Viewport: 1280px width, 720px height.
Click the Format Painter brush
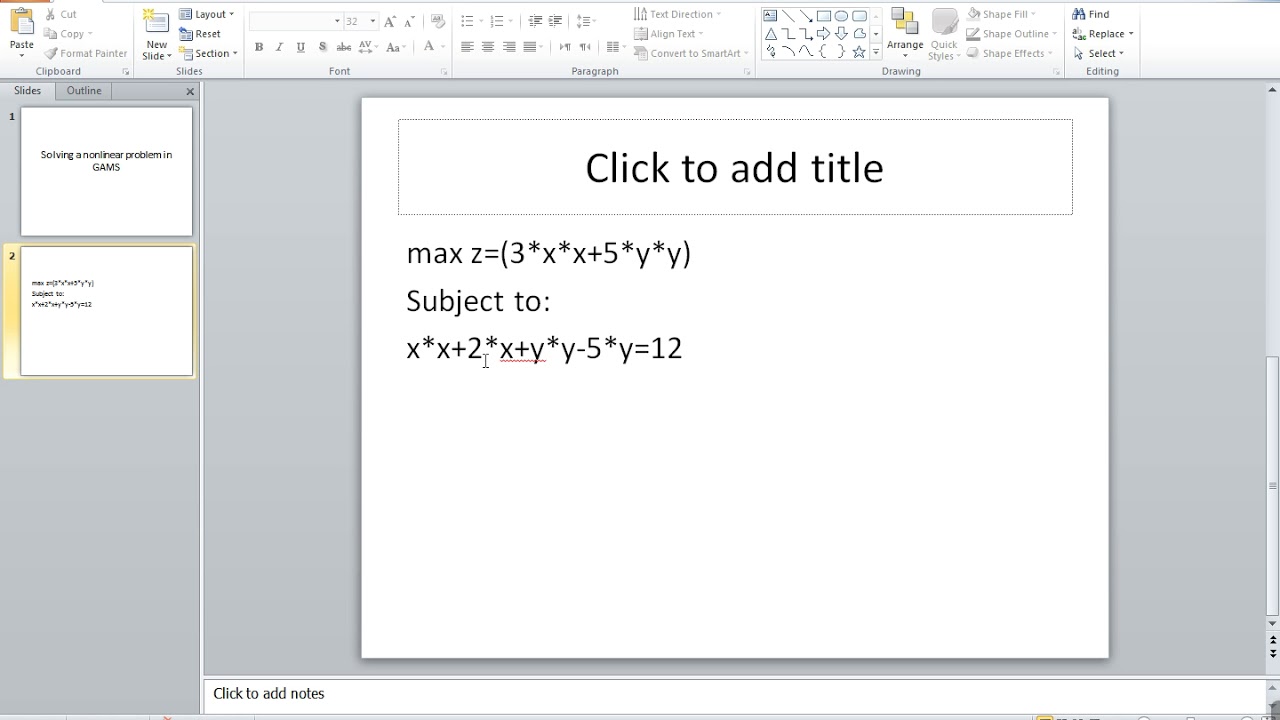[x=86, y=53]
